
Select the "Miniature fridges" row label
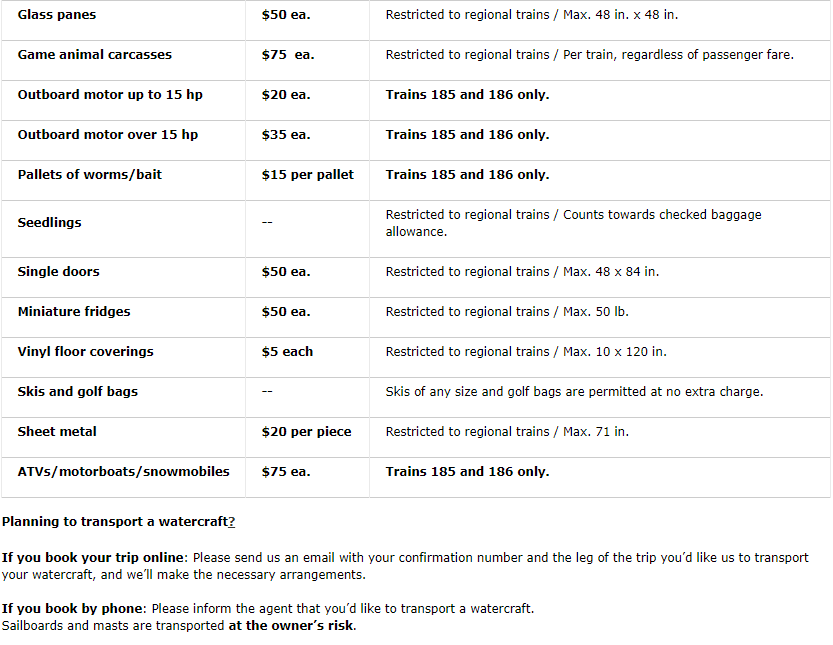(x=74, y=312)
